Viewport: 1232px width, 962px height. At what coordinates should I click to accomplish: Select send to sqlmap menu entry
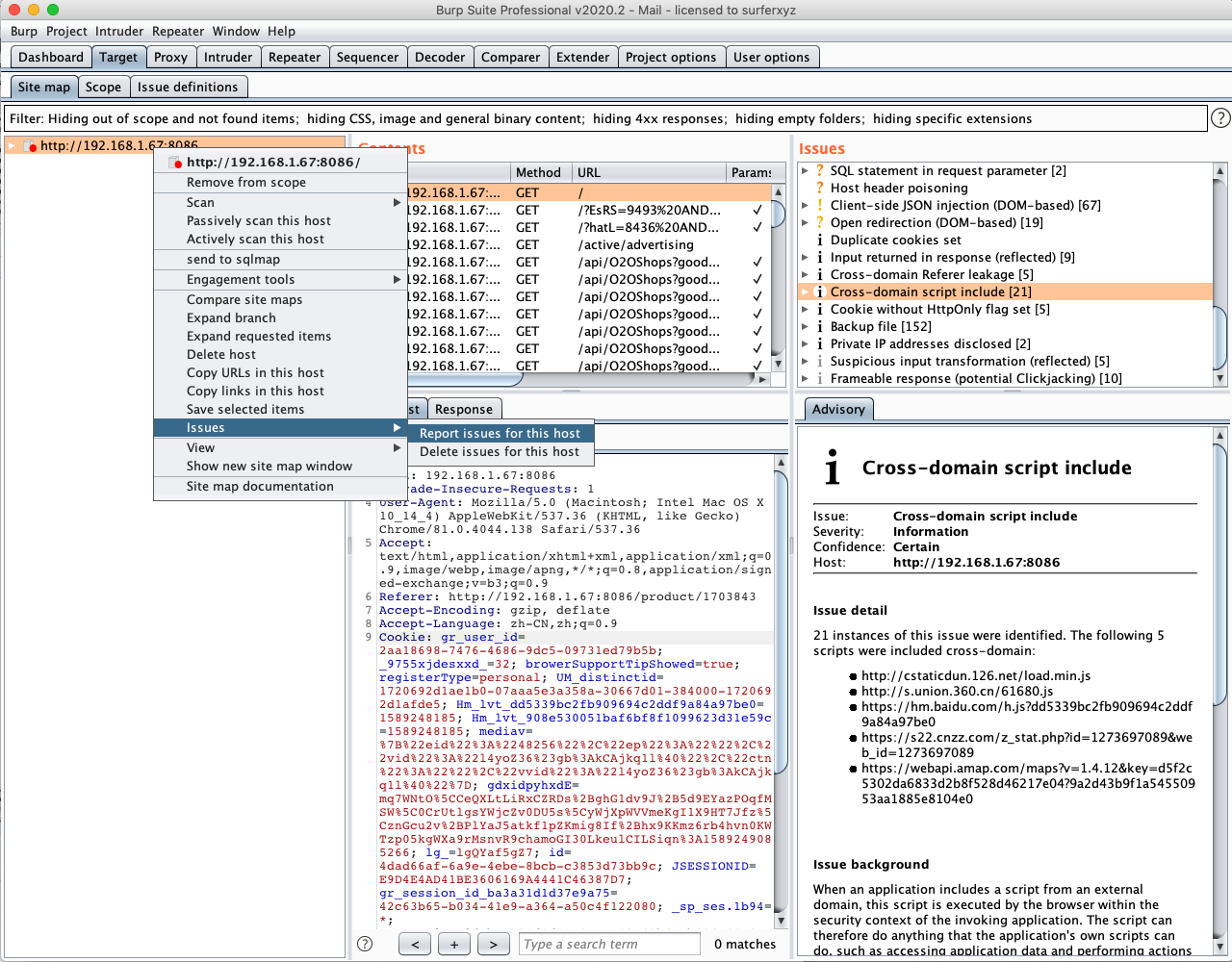280,259
